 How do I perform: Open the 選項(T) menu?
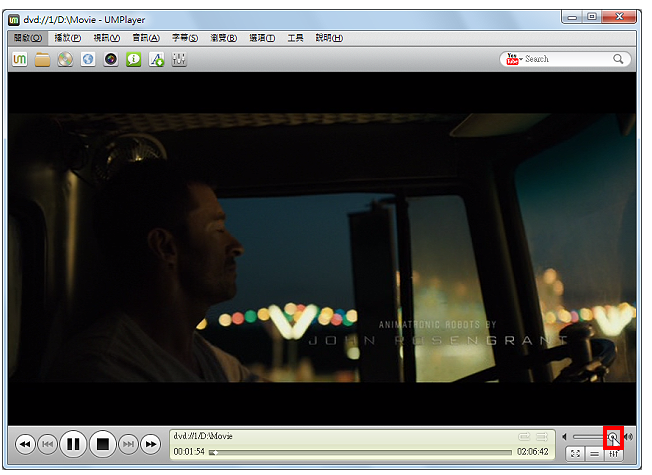click(x=262, y=38)
